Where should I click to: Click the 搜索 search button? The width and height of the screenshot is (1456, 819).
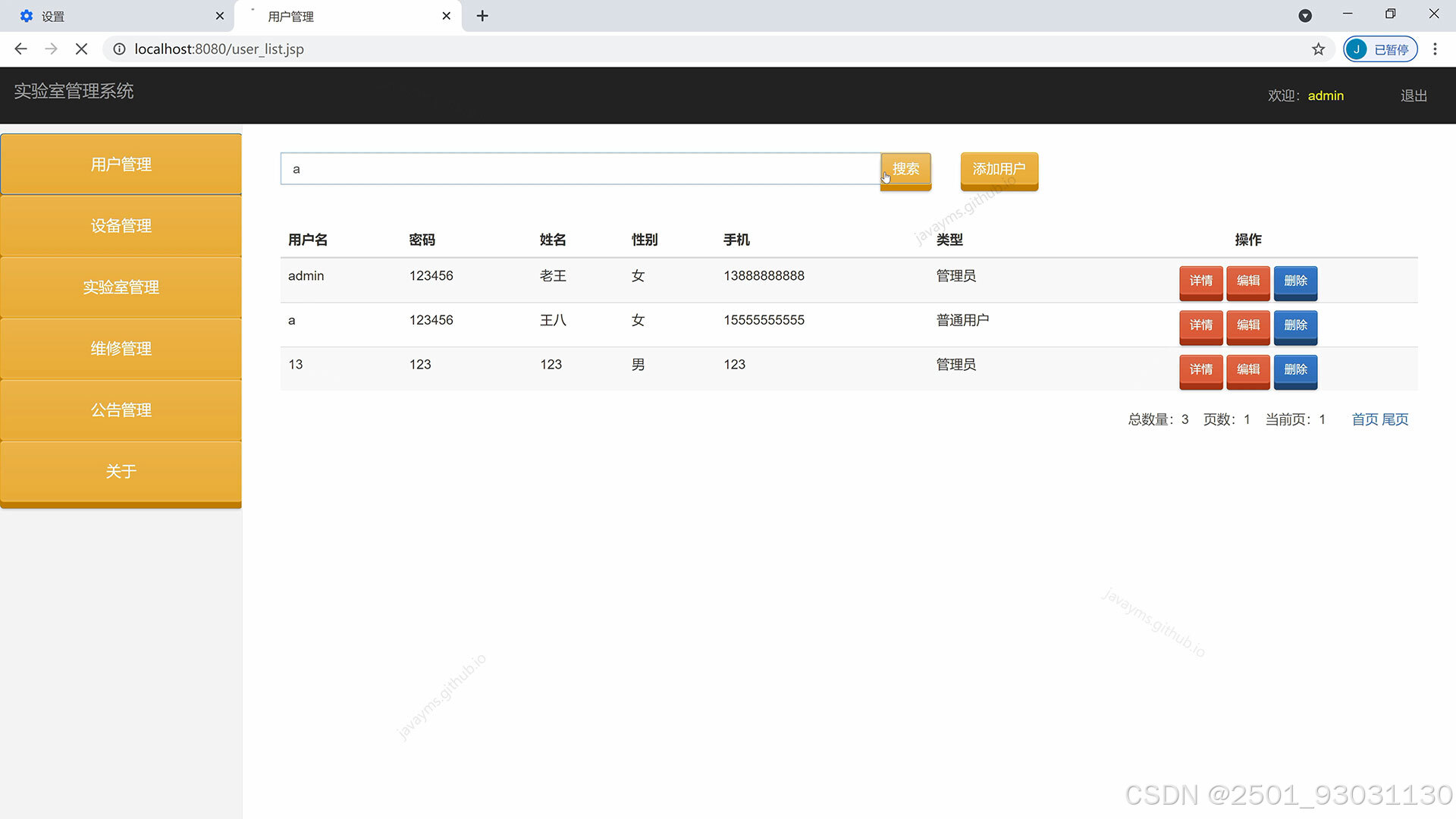tap(905, 171)
